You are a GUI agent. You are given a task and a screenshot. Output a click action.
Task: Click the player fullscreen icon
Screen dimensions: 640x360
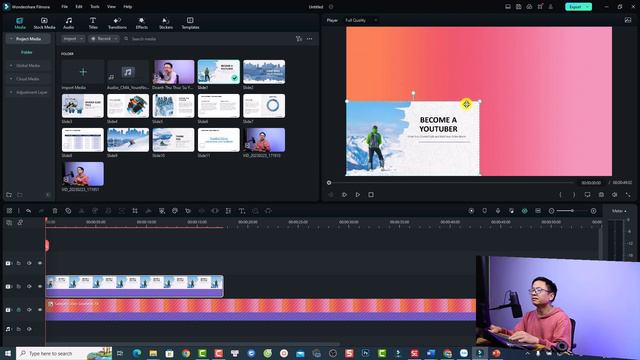tap(628, 195)
